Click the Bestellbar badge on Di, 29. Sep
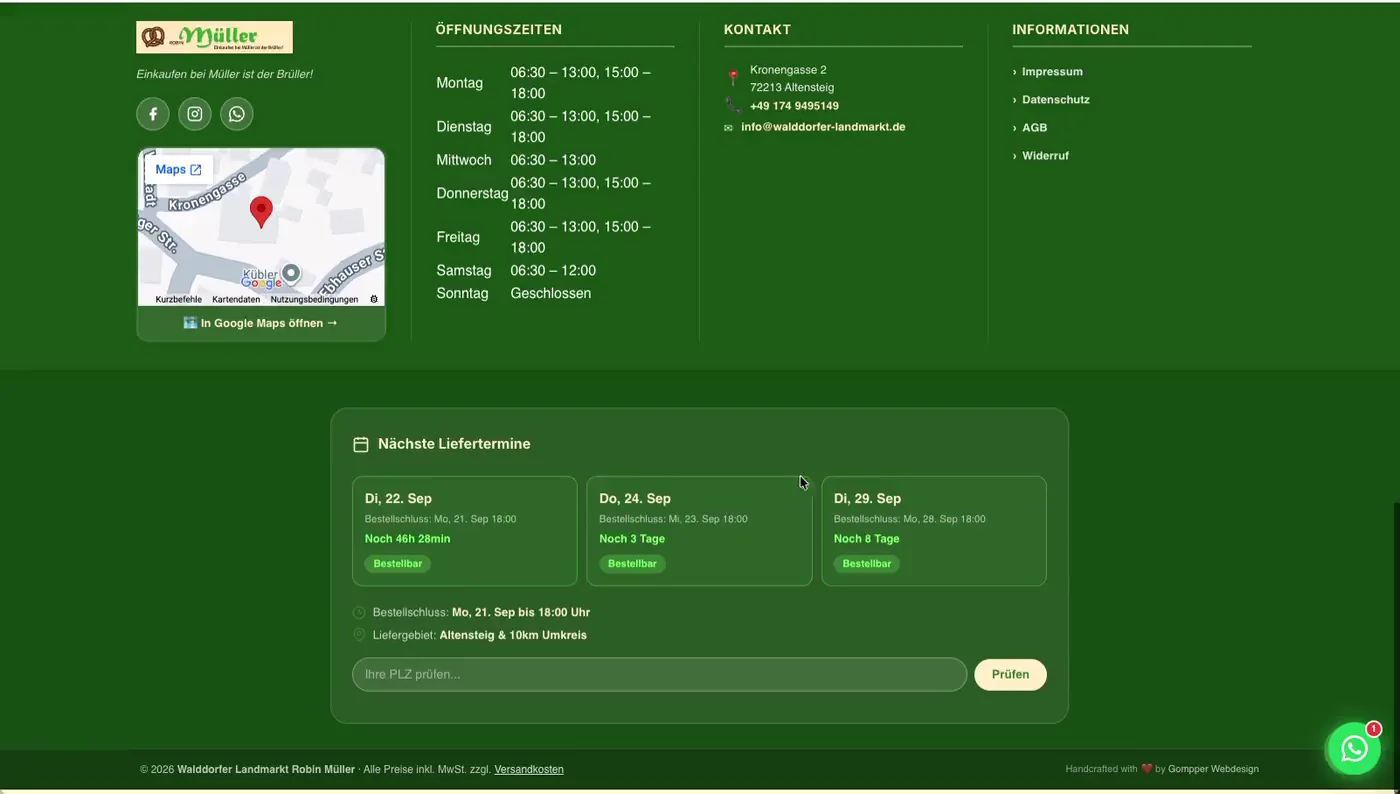 867,564
